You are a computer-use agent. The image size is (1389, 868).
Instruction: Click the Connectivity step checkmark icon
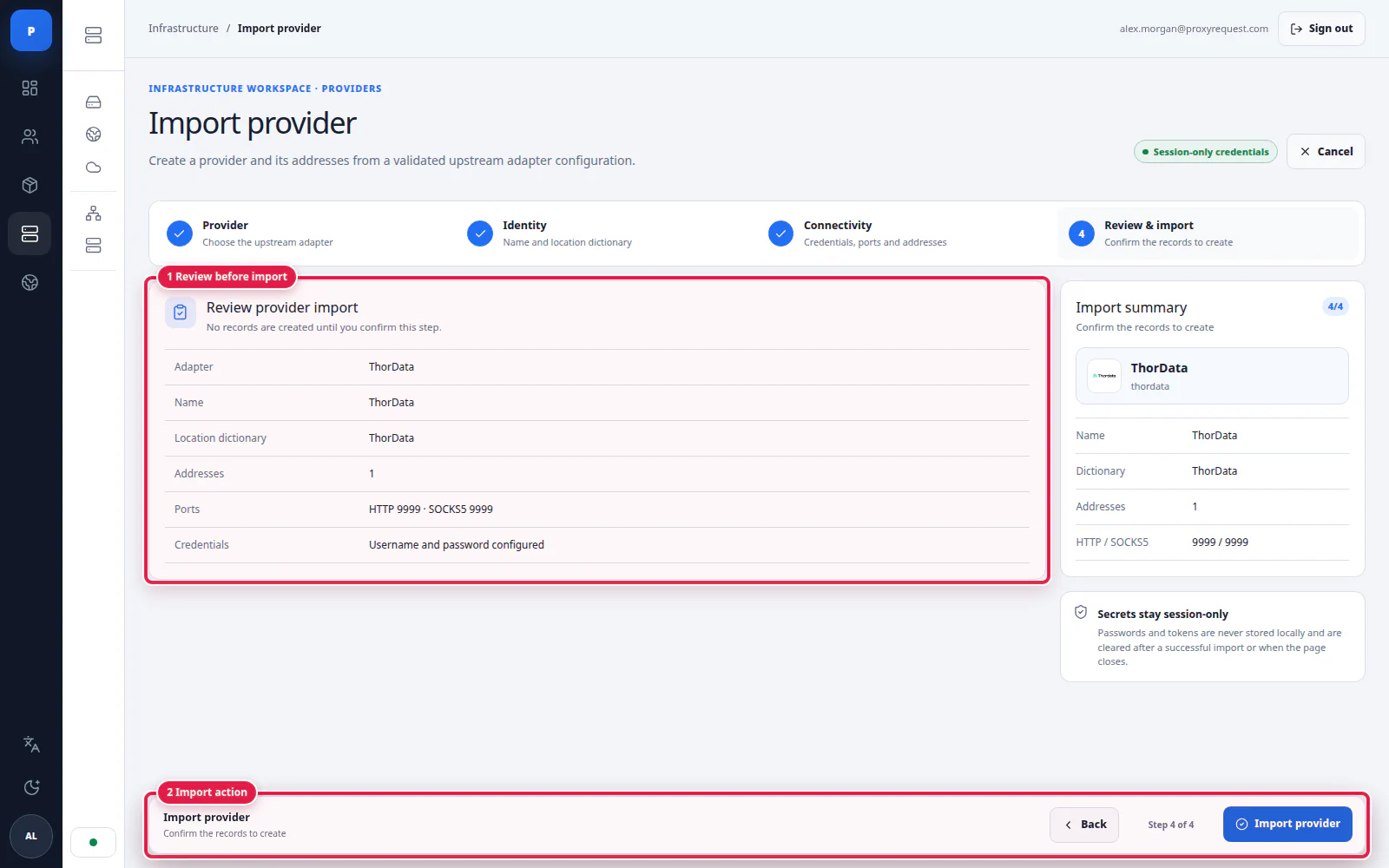pyautogui.click(x=781, y=233)
